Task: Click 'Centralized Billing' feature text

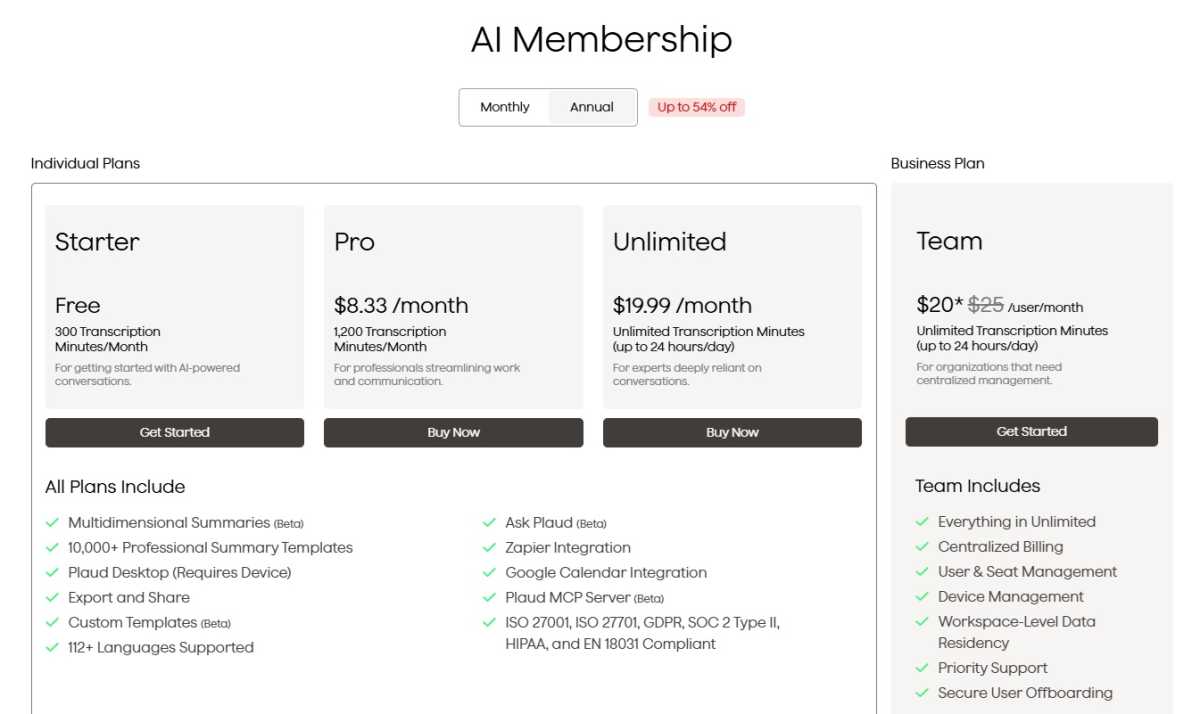Action: (x=1000, y=546)
